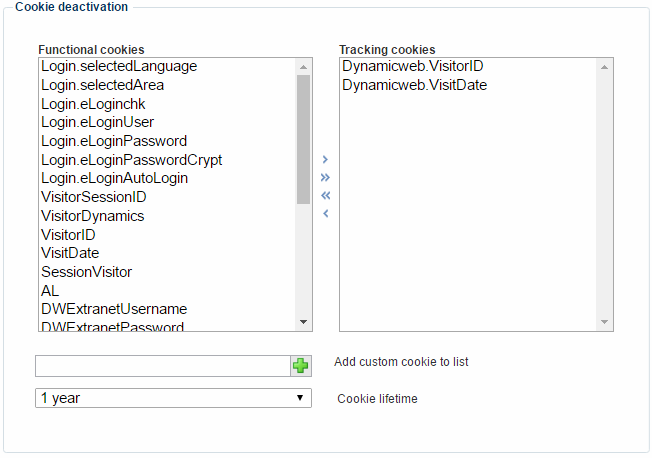Pick DWExtranetUsername in the list

tap(113, 309)
